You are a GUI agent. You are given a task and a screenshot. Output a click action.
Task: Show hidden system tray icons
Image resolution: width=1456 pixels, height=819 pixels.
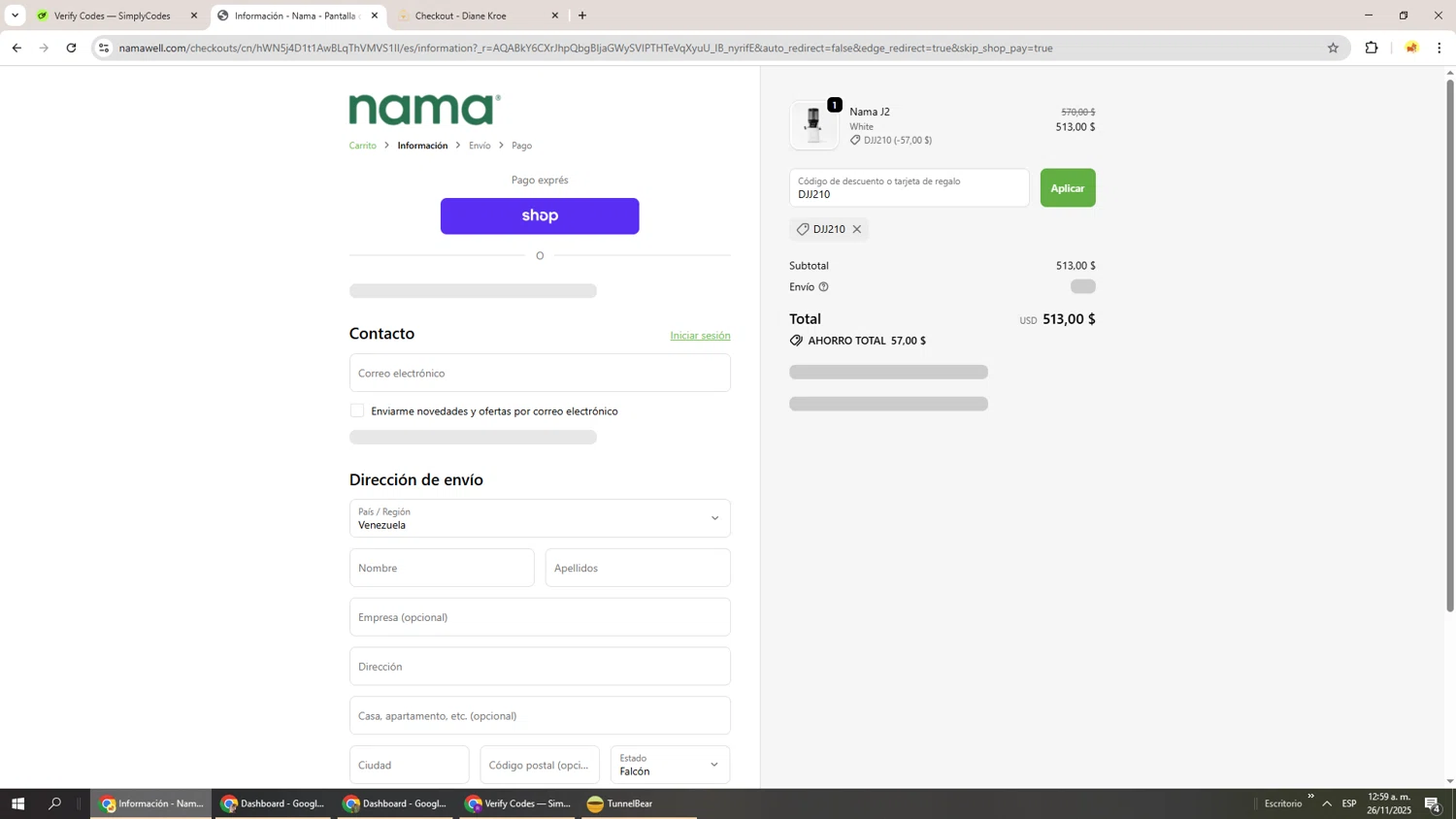pyautogui.click(x=1327, y=803)
